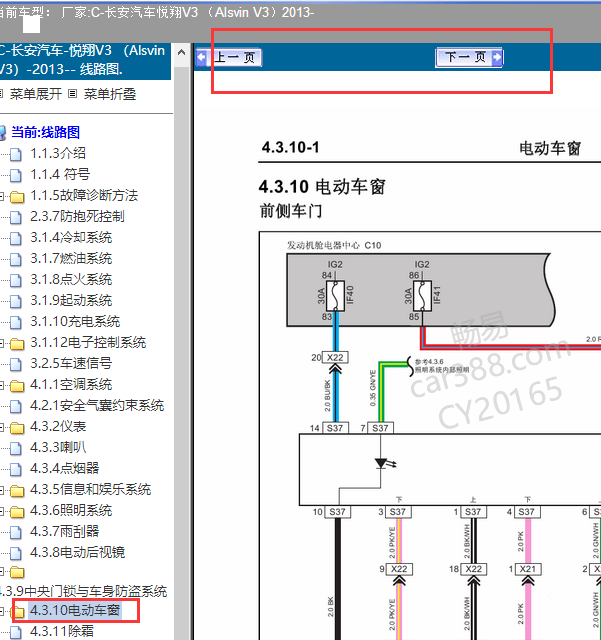Expand the 4.3.5信息和娱乐系统 tree node
The width and height of the screenshot is (601, 640).
coord(2,491)
